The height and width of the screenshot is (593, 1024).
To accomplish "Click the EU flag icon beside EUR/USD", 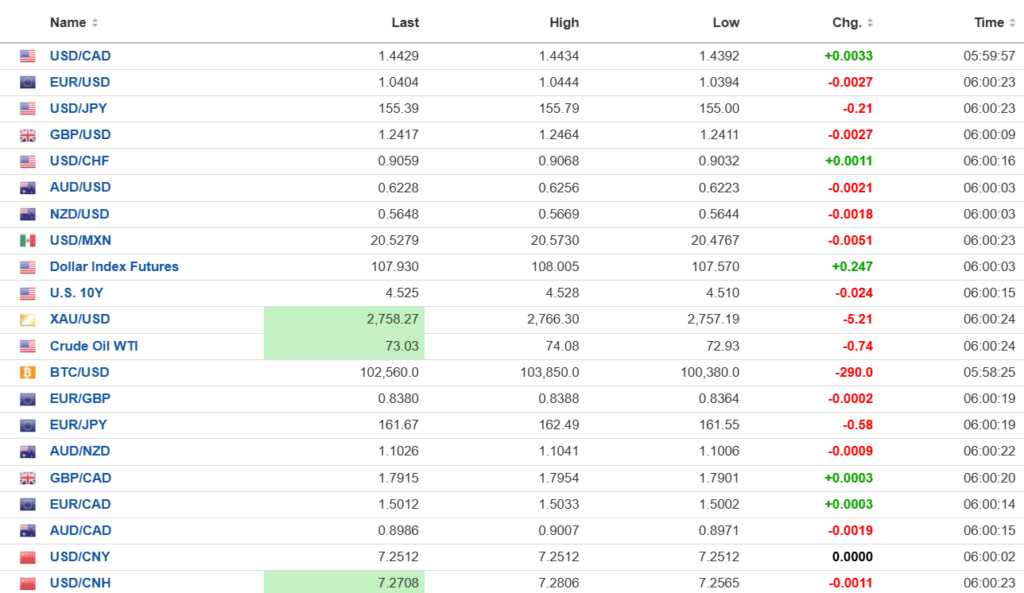I will click(28, 82).
